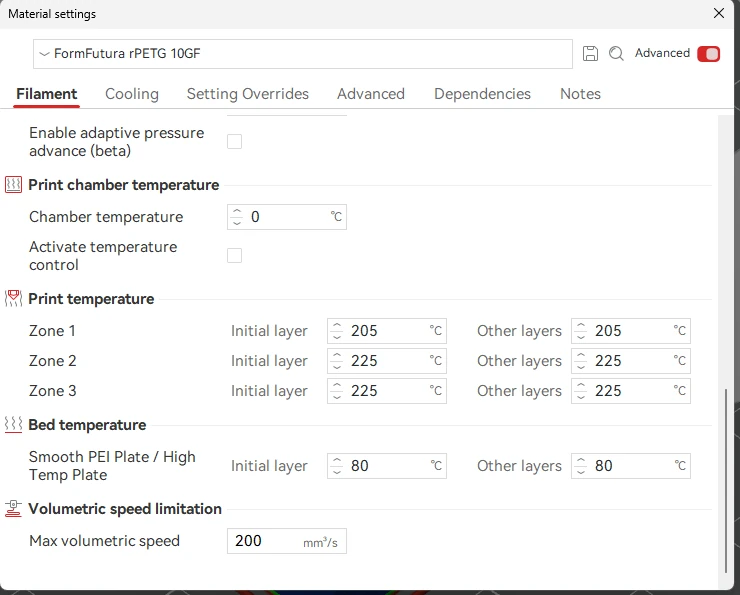Image resolution: width=740 pixels, height=595 pixels.
Task: Click the Volumetric speed limitation icon
Action: click(13, 509)
